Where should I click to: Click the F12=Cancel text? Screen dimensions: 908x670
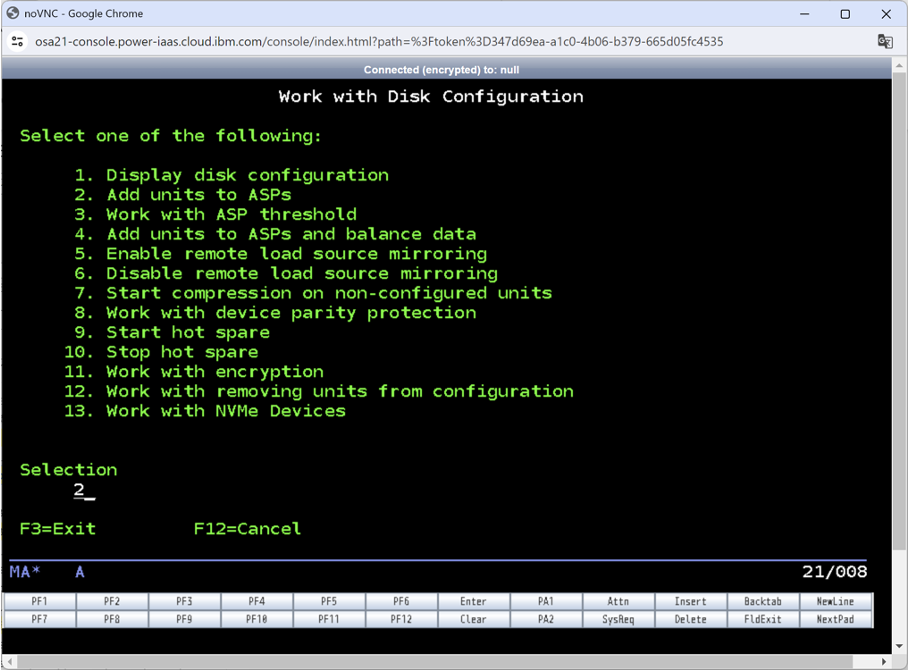click(247, 529)
